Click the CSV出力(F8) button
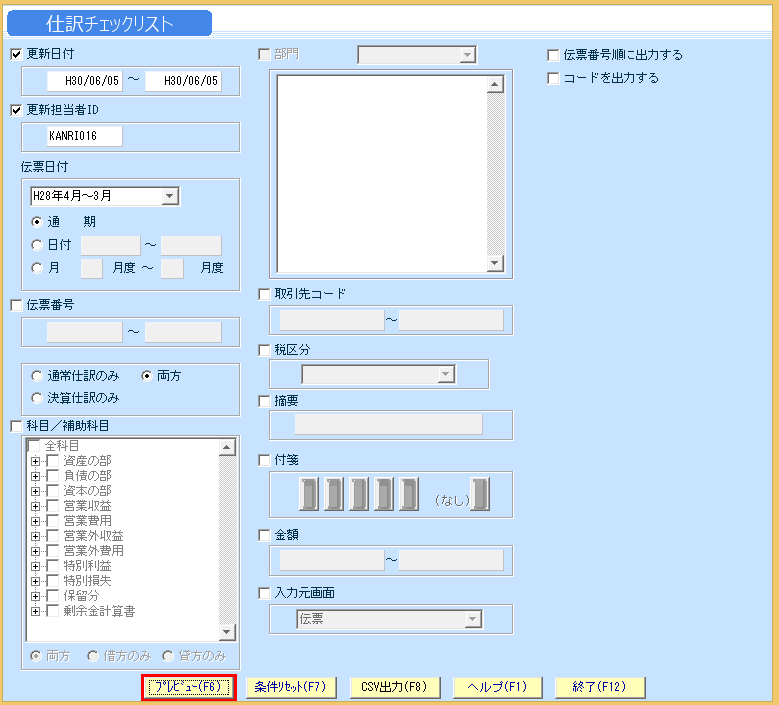This screenshot has height=705, width=779. [x=394, y=688]
